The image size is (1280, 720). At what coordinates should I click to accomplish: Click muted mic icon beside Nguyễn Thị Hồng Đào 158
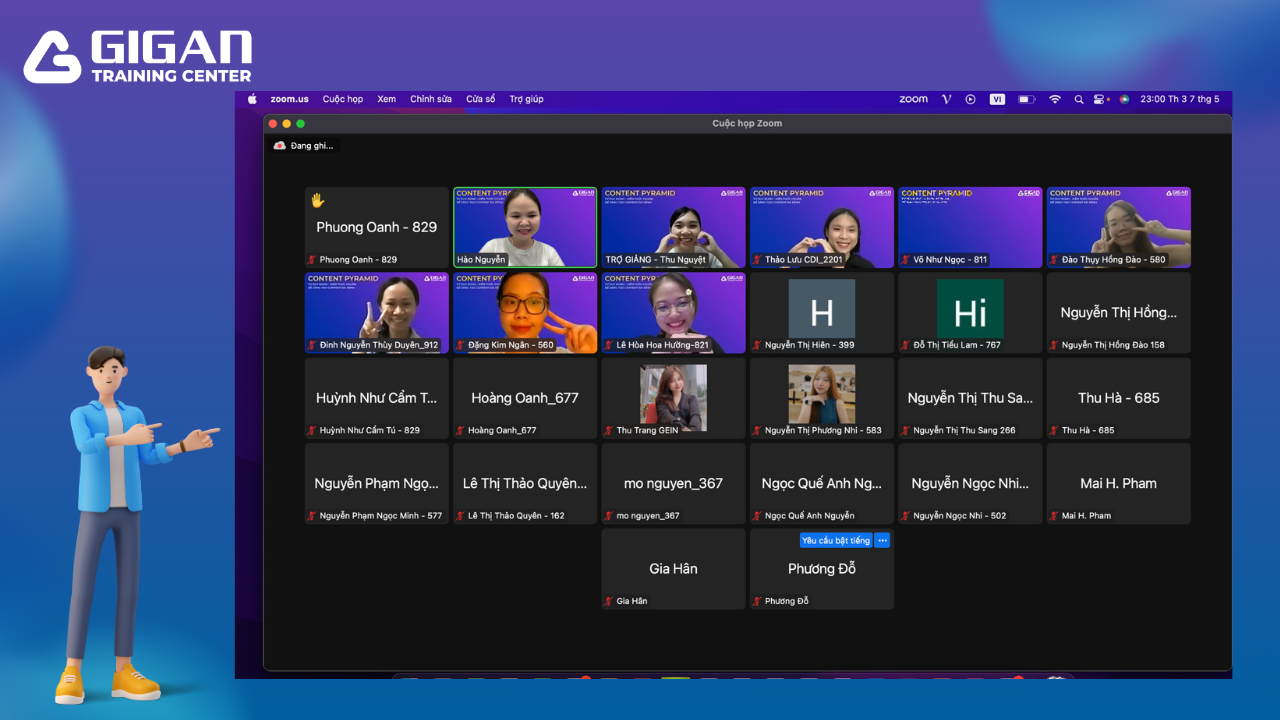click(x=1054, y=345)
